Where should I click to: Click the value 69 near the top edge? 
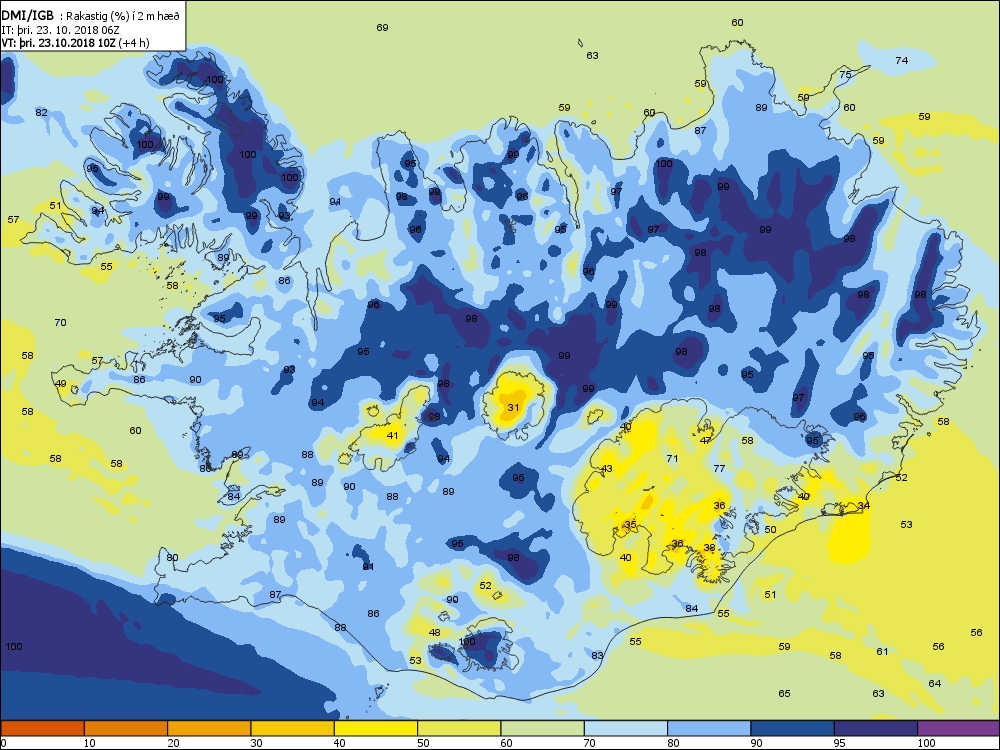click(382, 27)
